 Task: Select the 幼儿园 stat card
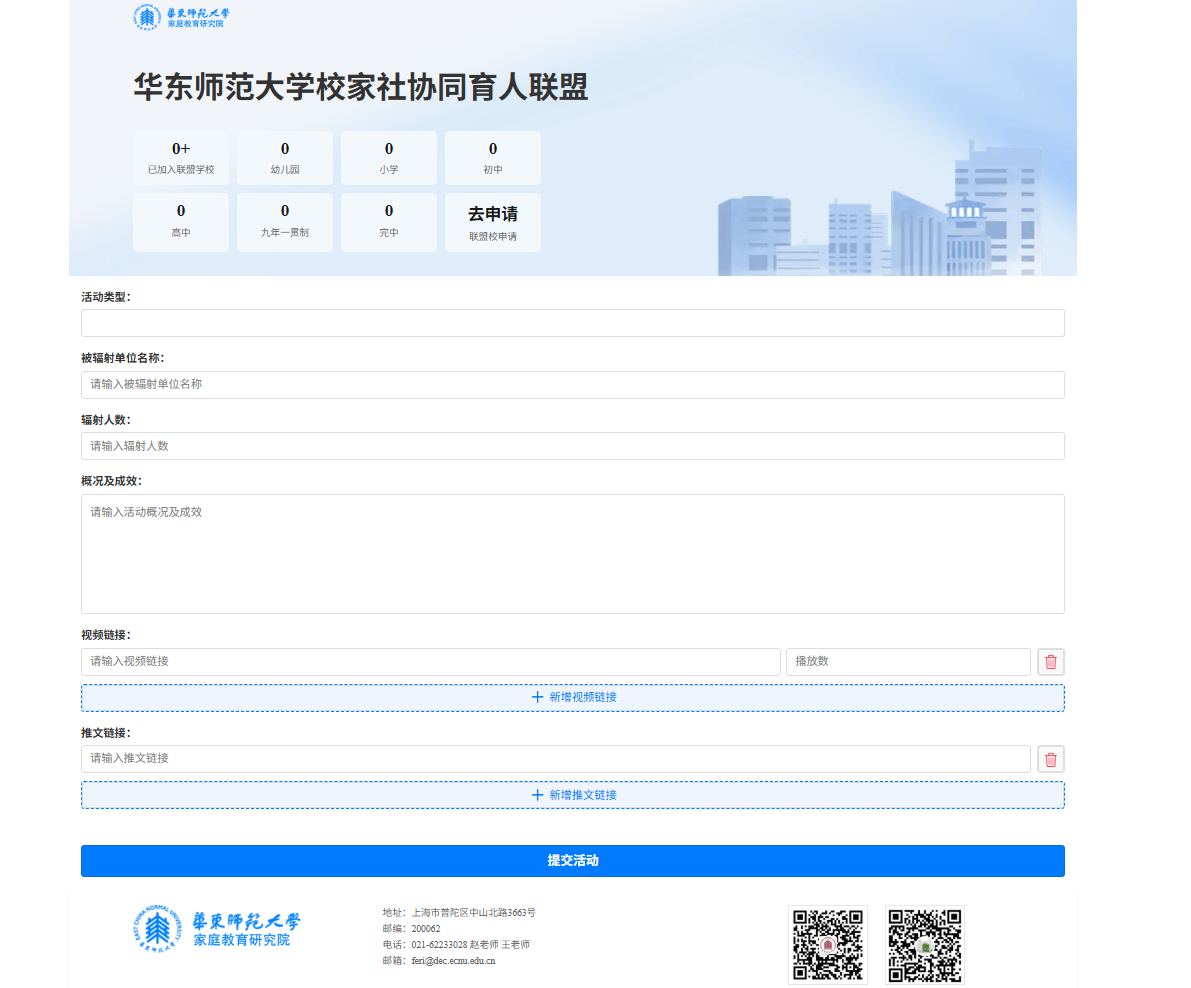pos(285,158)
